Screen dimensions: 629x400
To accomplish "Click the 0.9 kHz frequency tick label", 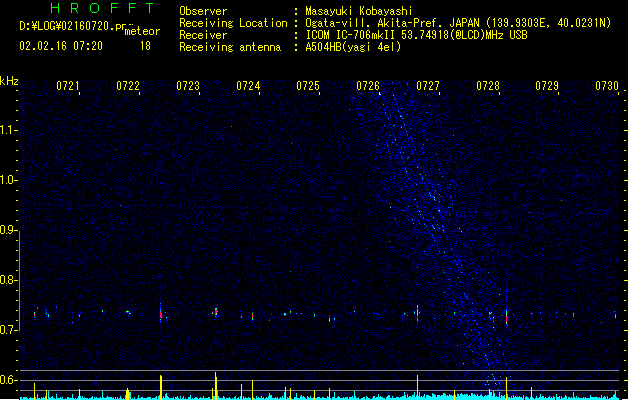I will [x=8, y=230].
